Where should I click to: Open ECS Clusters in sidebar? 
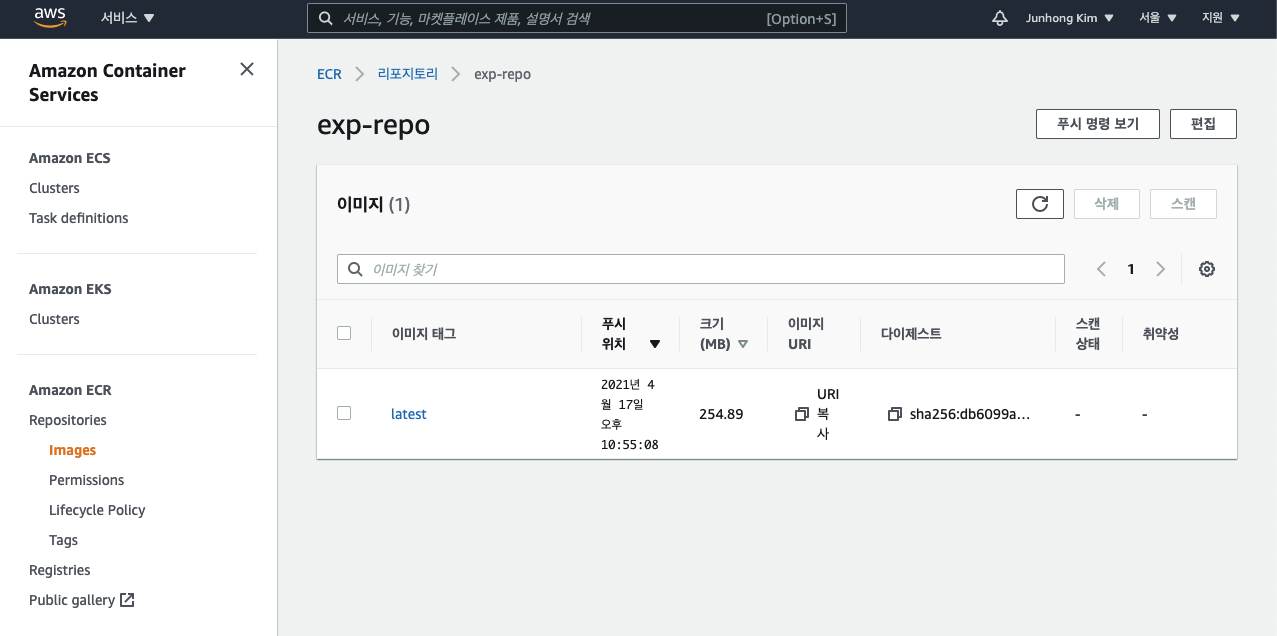click(x=54, y=188)
